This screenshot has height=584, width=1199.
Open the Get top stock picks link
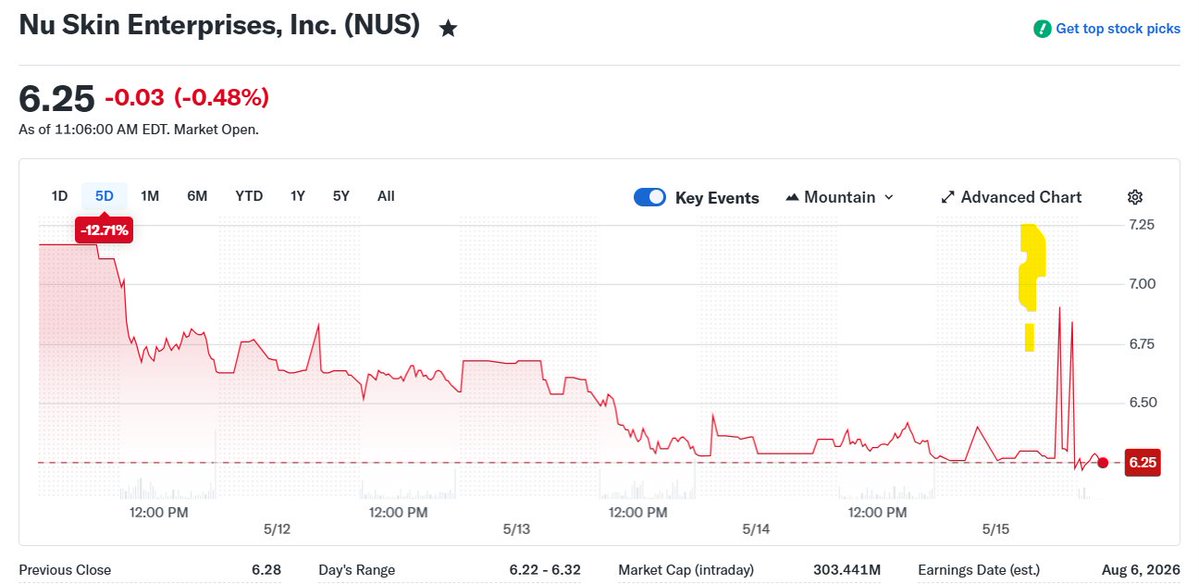1118,29
